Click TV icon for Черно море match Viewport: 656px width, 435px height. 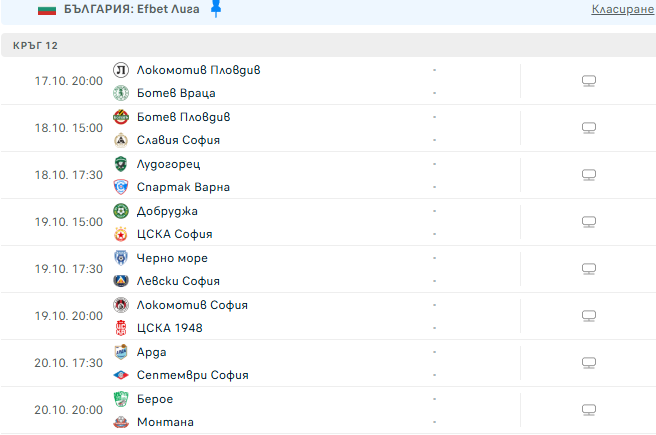589,269
